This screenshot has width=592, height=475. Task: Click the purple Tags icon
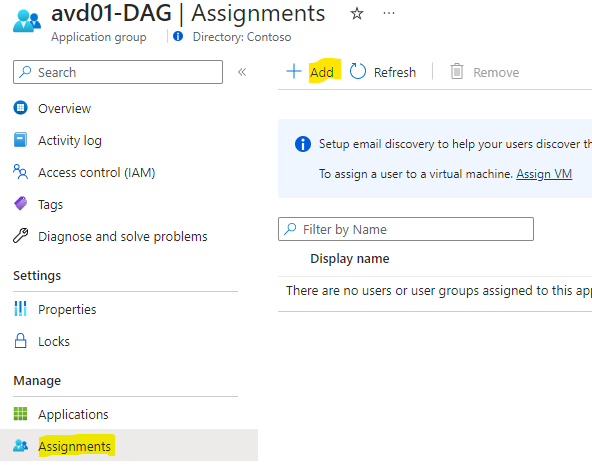coord(20,204)
